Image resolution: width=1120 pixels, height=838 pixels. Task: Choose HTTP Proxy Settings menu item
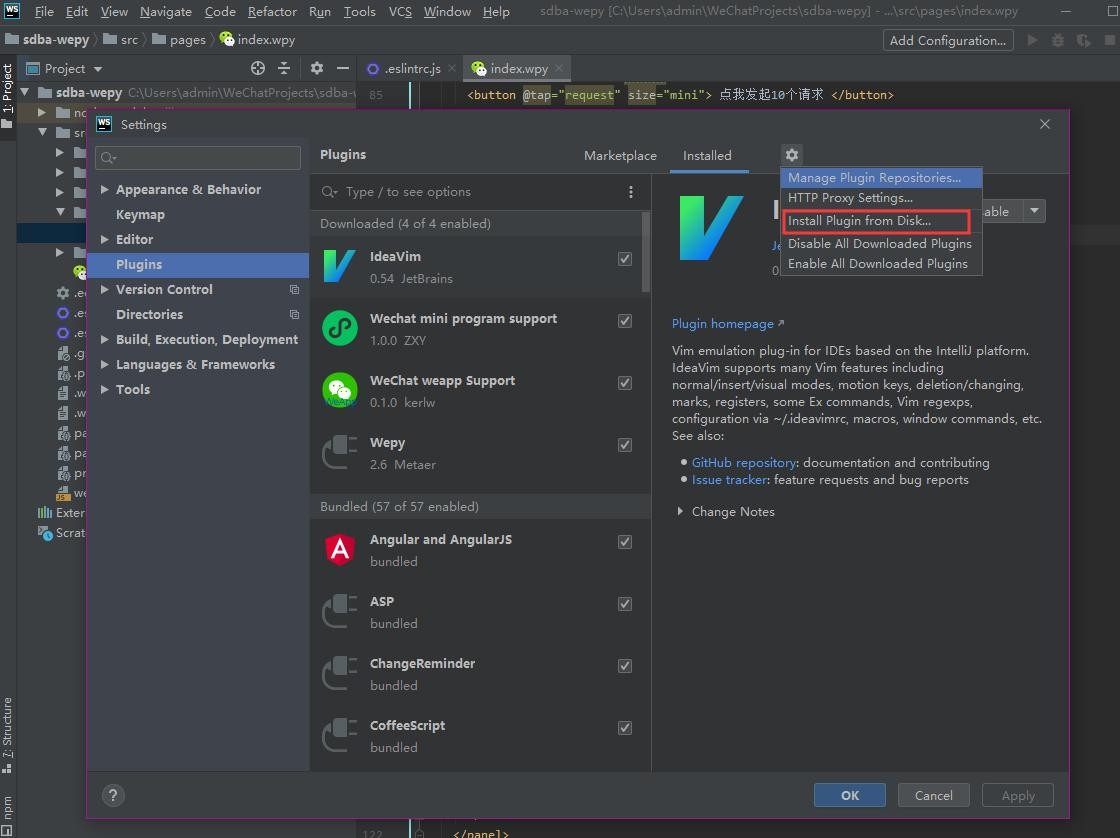tap(881, 198)
